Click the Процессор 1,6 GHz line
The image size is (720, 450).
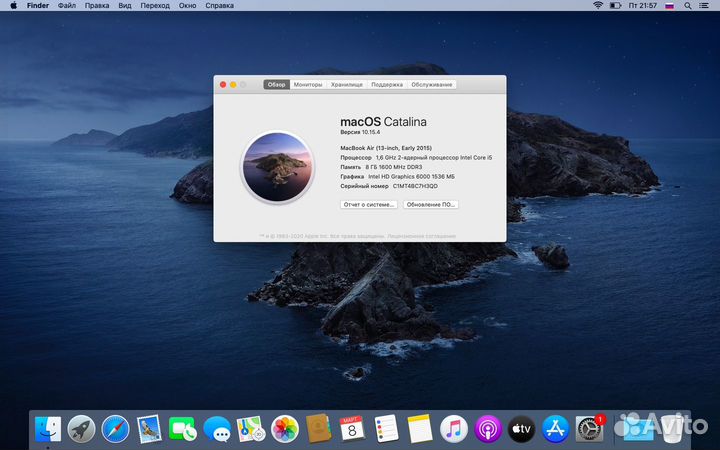click(416, 158)
